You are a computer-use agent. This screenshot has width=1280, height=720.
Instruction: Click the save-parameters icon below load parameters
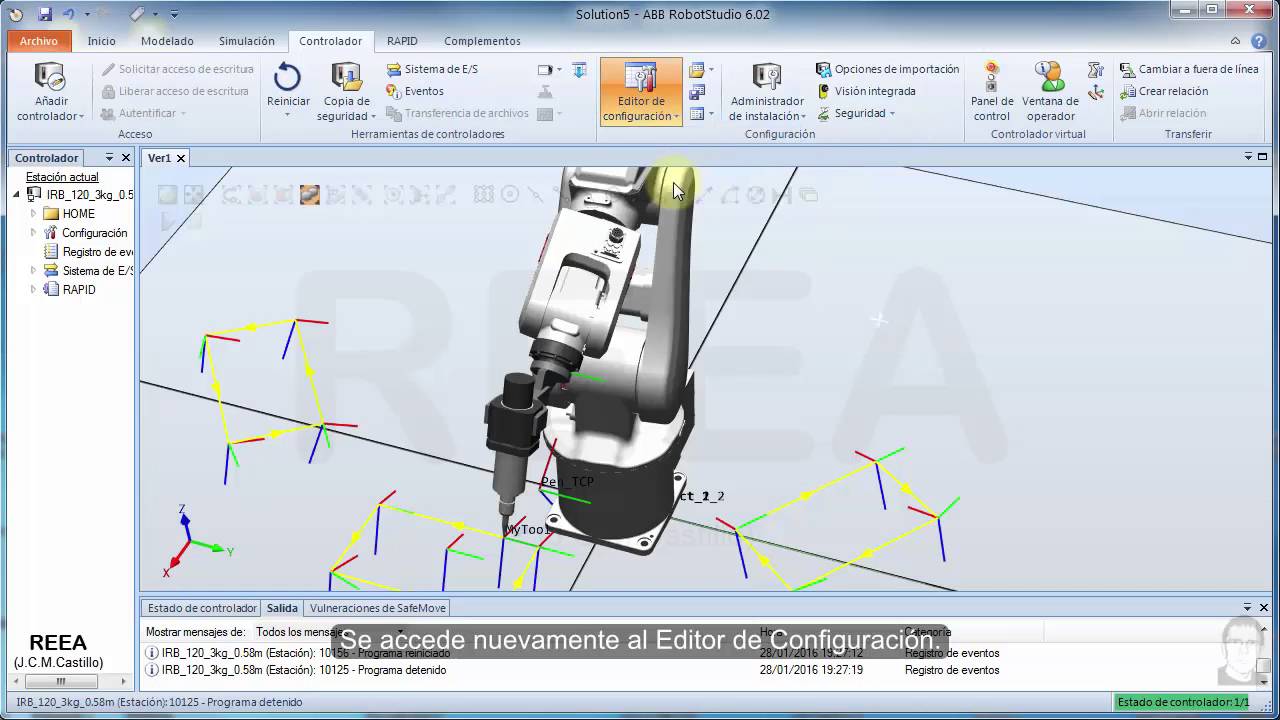pos(697,92)
